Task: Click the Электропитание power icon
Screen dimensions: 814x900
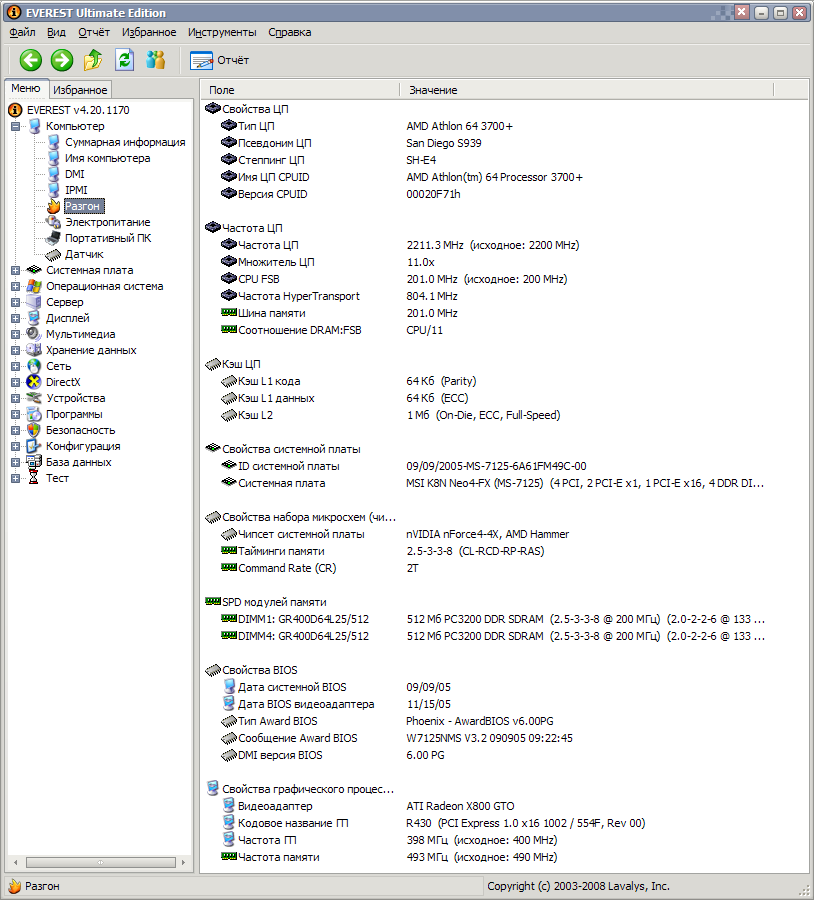Action: (x=53, y=222)
